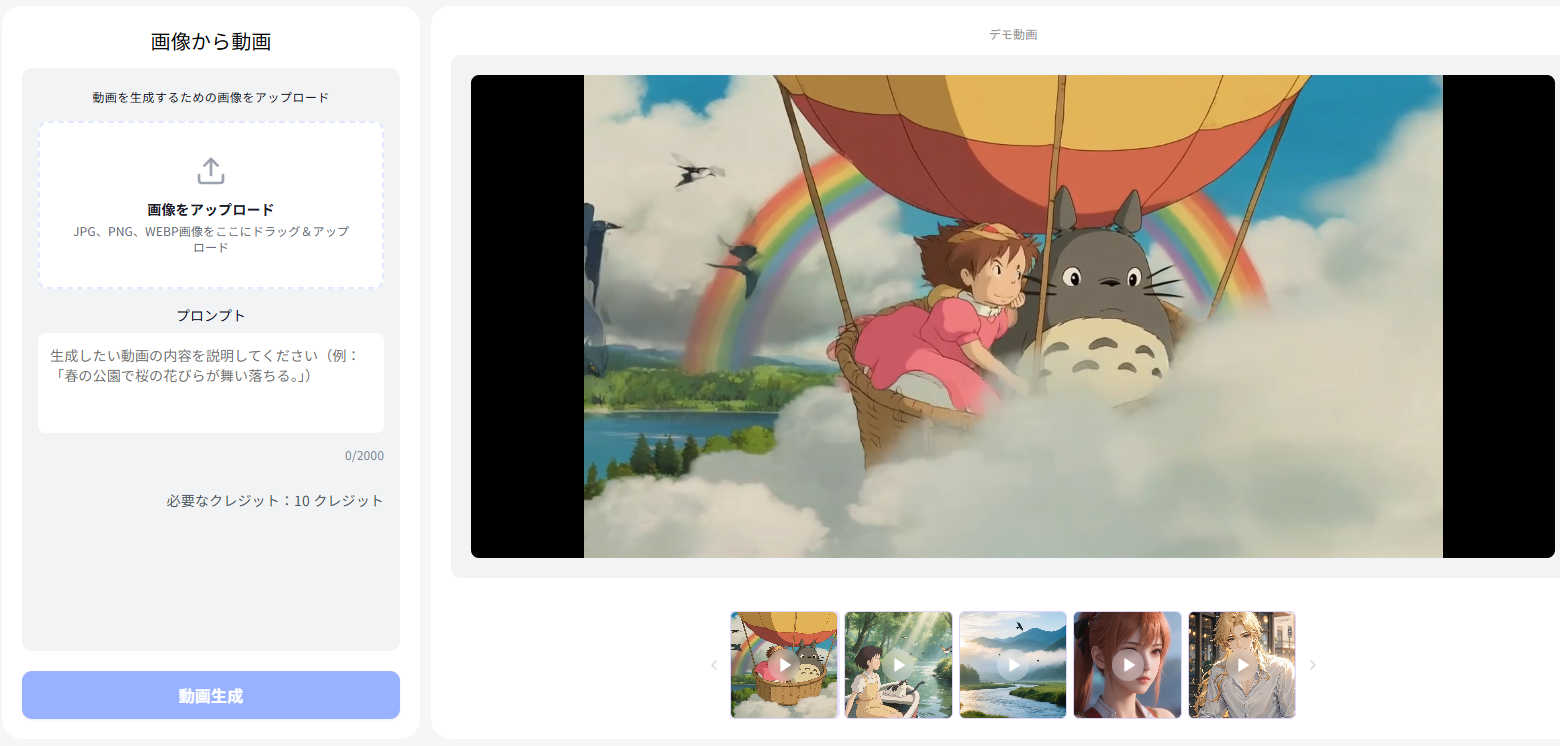Click the 0/2000 character counter
Image resolution: width=1560 pixels, height=746 pixels.
coord(364,456)
